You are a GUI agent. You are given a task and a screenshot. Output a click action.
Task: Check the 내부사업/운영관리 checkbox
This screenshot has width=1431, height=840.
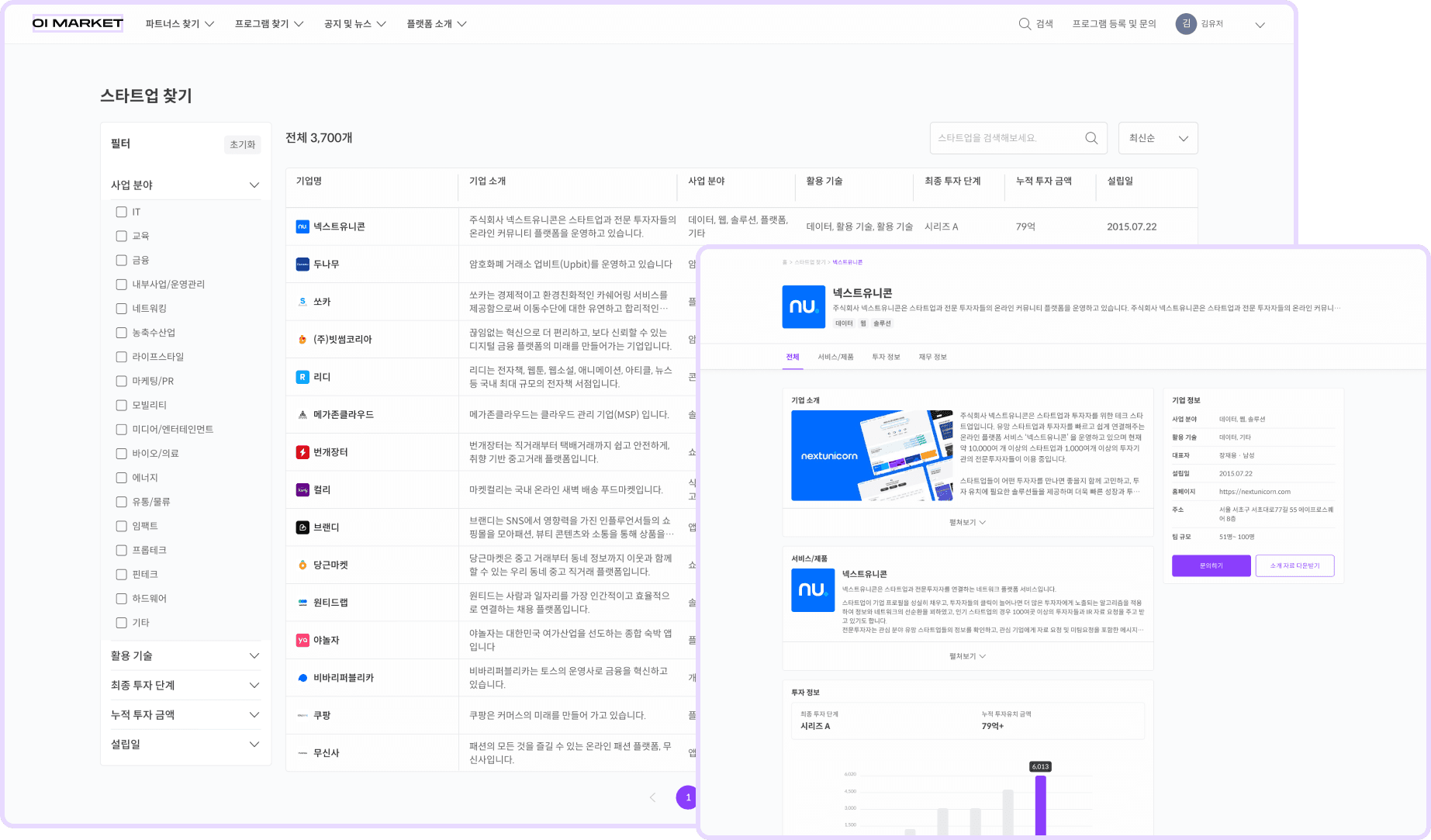tap(121, 285)
